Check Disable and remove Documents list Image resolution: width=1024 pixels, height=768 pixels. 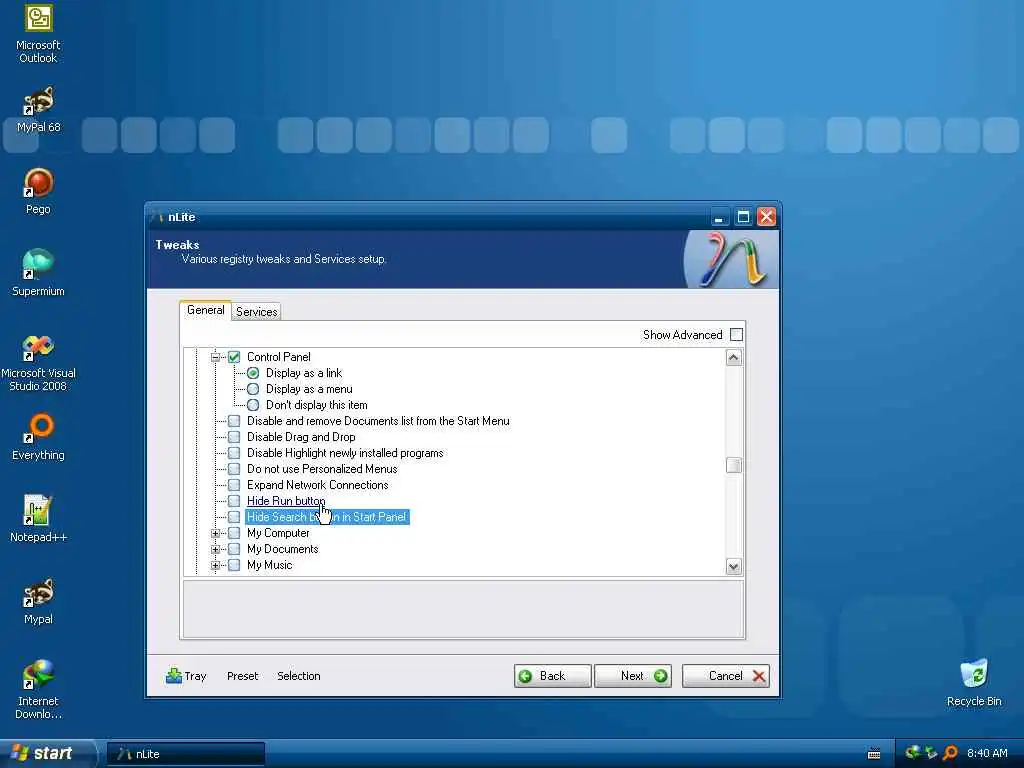(x=234, y=421)
